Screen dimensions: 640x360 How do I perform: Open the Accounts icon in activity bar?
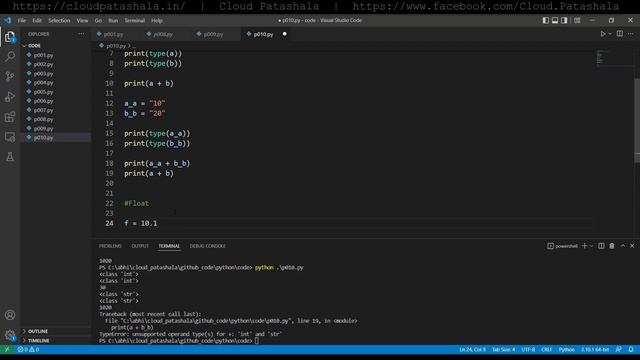pyautogui.click(x=10, y=315)
